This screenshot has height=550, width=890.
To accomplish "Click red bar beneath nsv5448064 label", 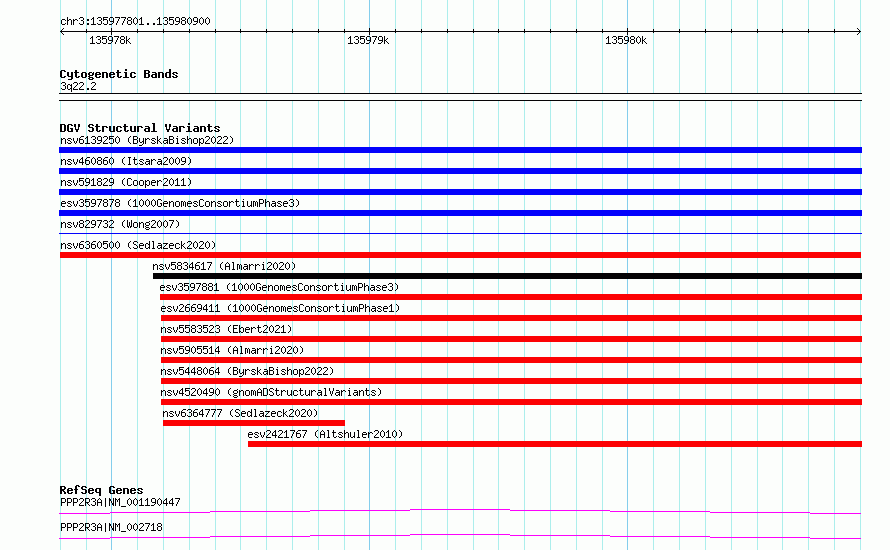I will click(x=511, y=381).
